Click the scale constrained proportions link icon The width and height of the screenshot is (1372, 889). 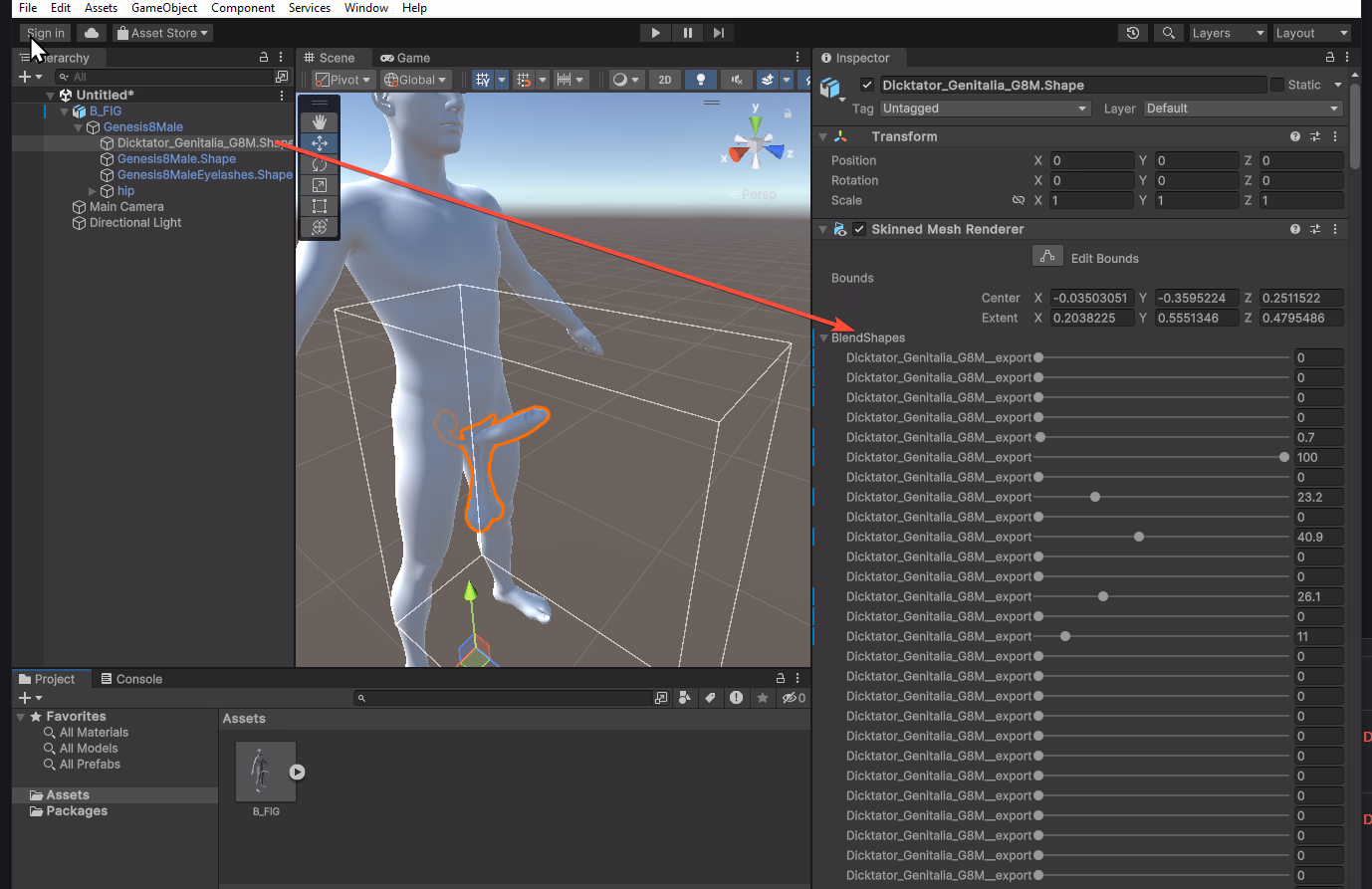click(x=1019, y=200)
